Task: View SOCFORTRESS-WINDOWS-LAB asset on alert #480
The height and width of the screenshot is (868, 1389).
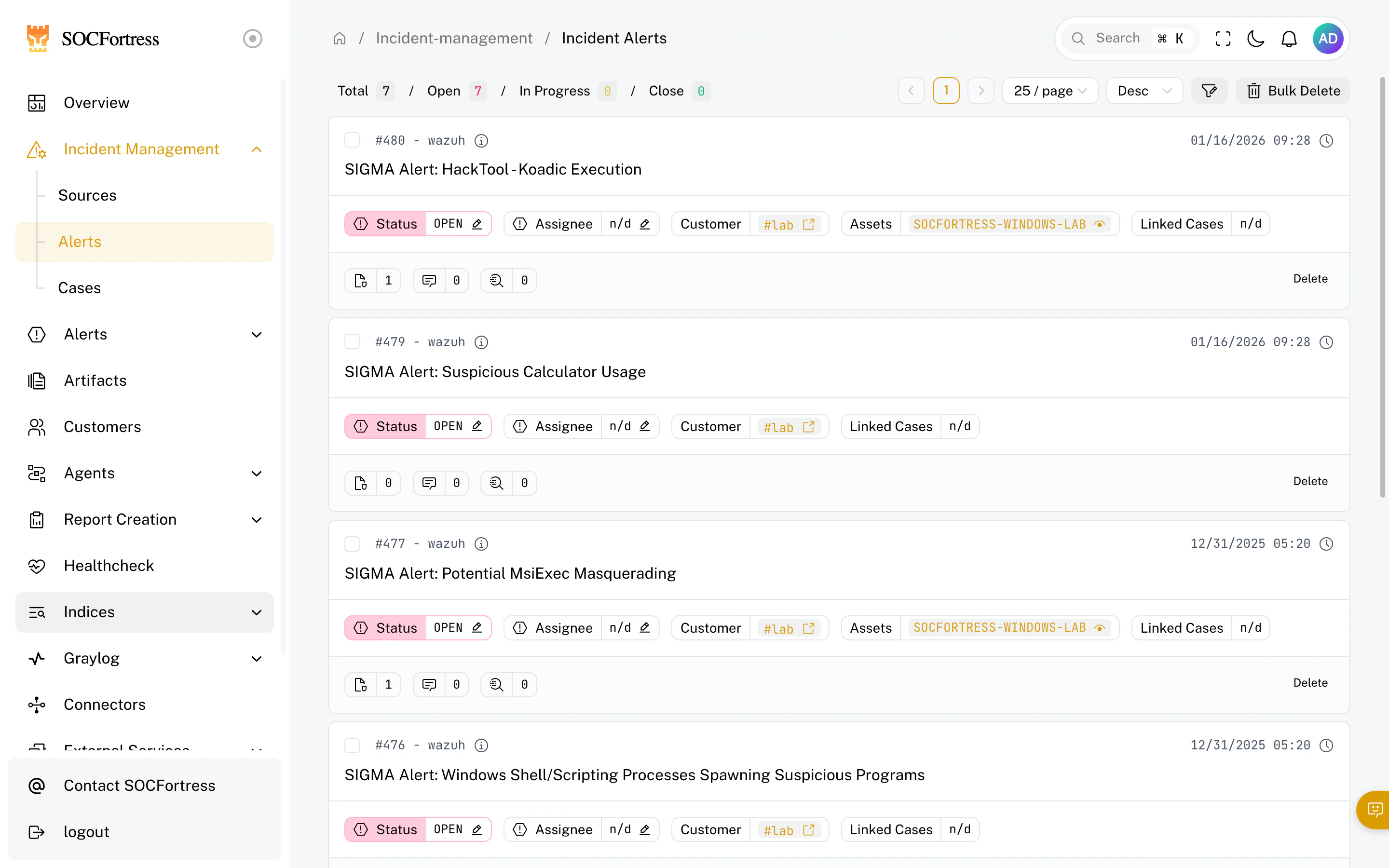Action: 1009,224
